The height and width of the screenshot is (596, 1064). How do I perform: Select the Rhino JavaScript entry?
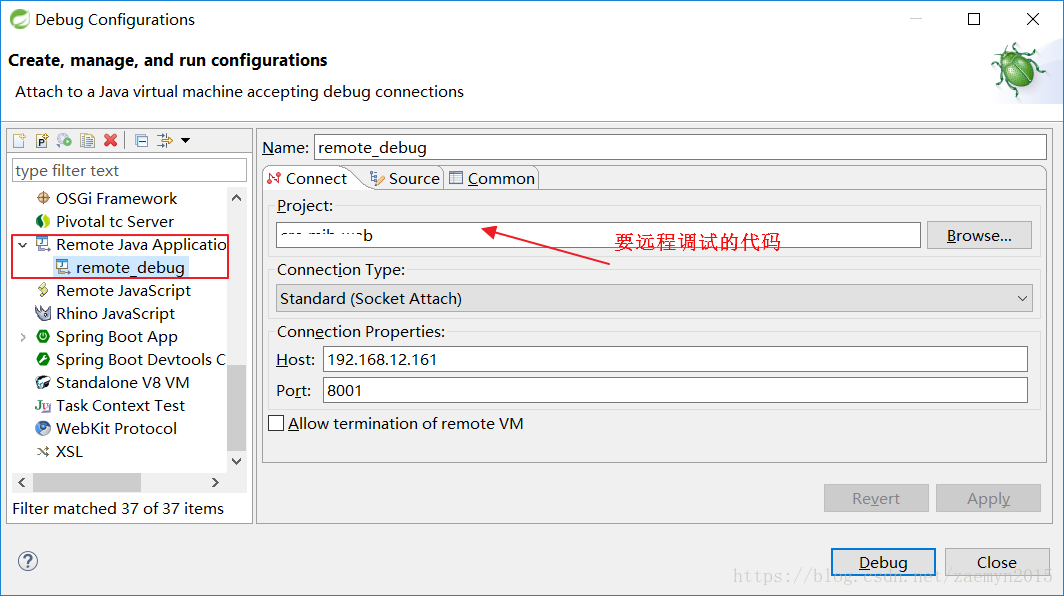tap(115, 314)
